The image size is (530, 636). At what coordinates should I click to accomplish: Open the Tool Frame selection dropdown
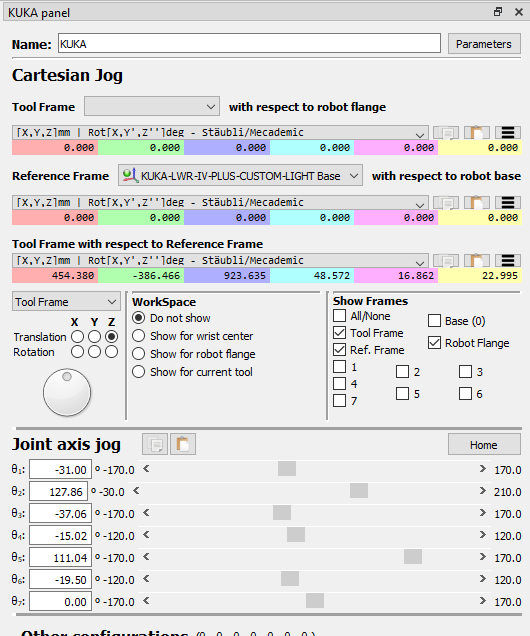[152, 106]
